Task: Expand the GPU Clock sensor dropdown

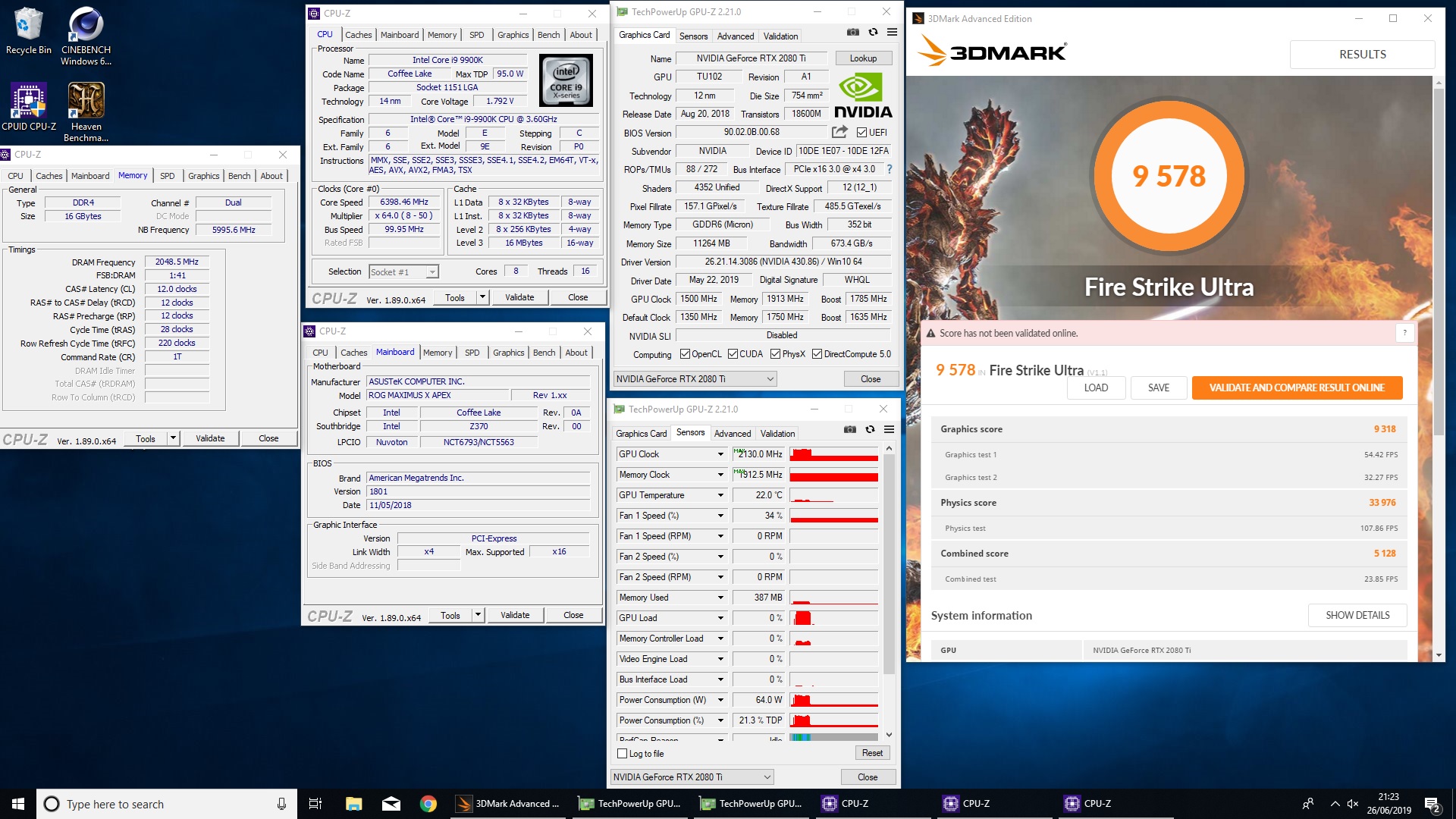Action: 720,454
